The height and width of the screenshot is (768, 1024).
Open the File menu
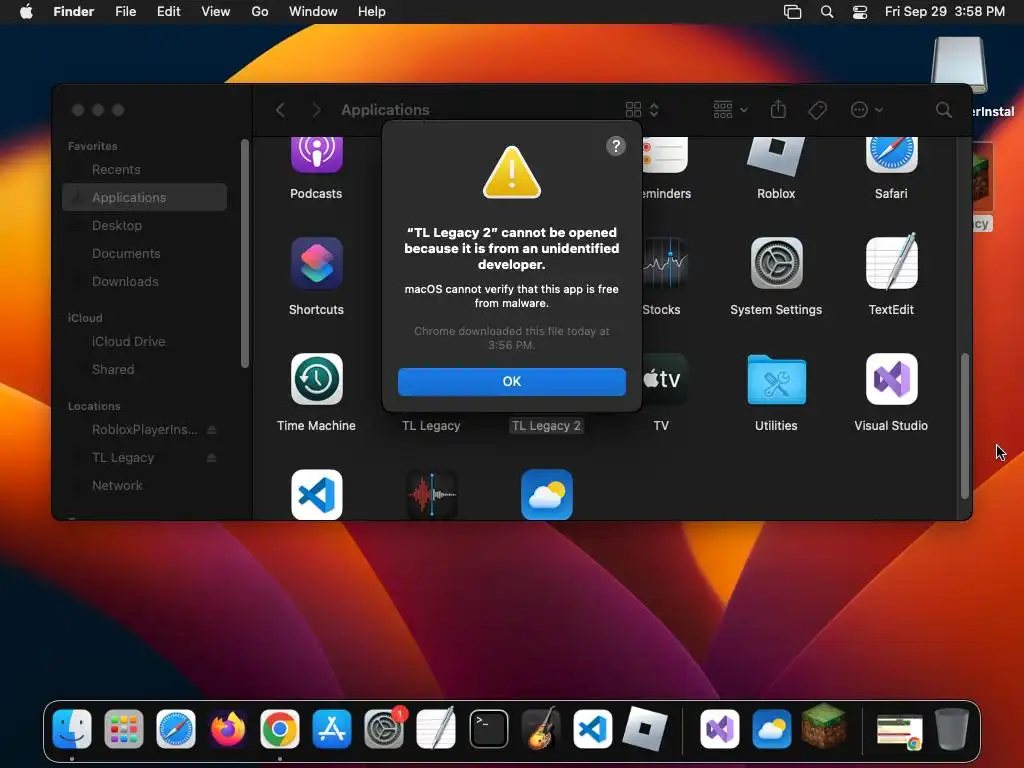(x=125, y=12)
